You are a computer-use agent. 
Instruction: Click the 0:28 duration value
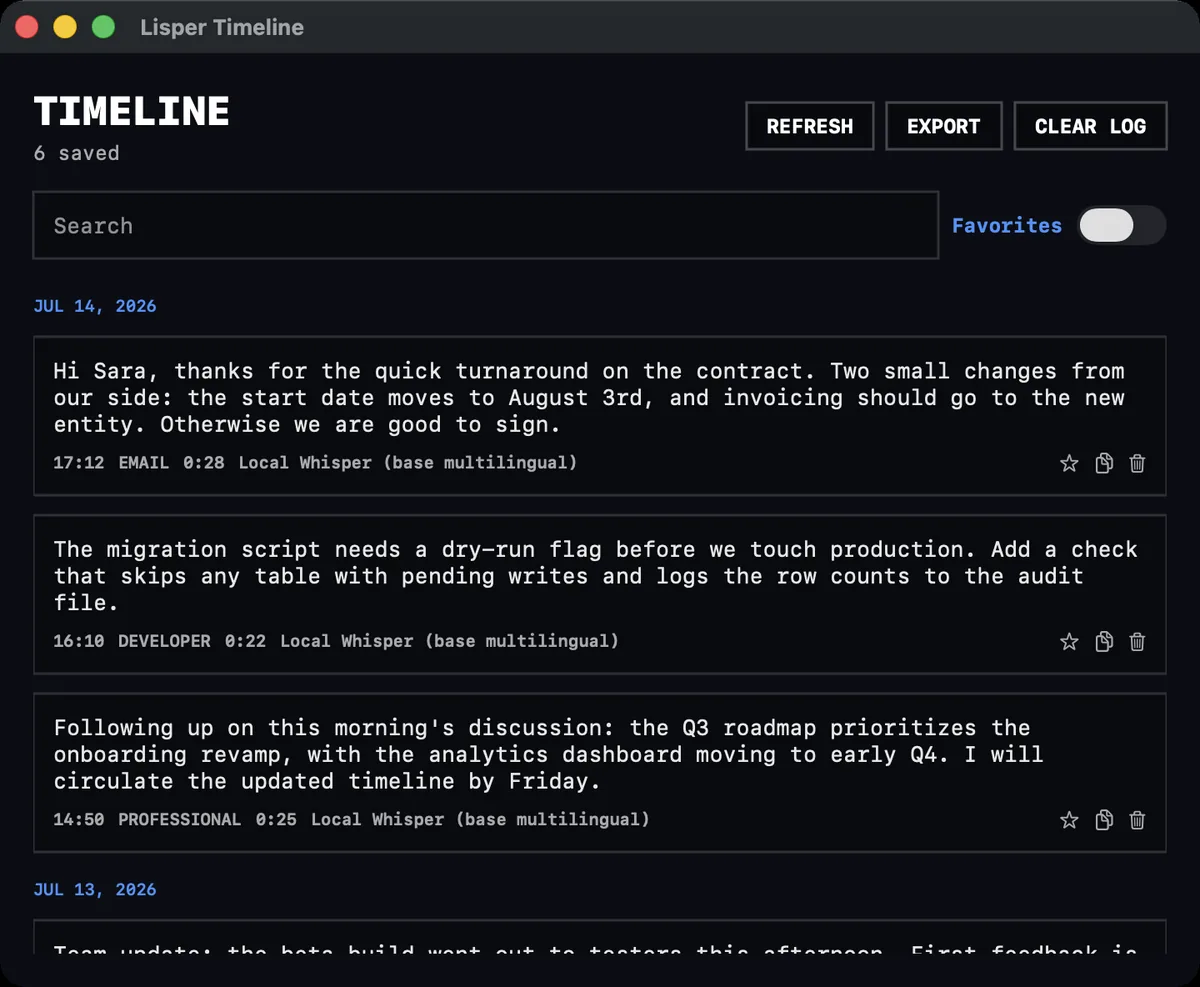click(204, 463)
